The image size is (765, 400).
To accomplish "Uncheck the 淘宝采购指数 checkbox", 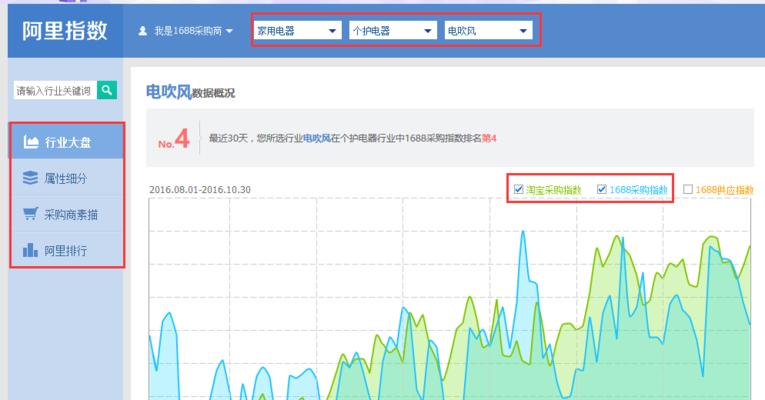I will click(x=519, y=189).
